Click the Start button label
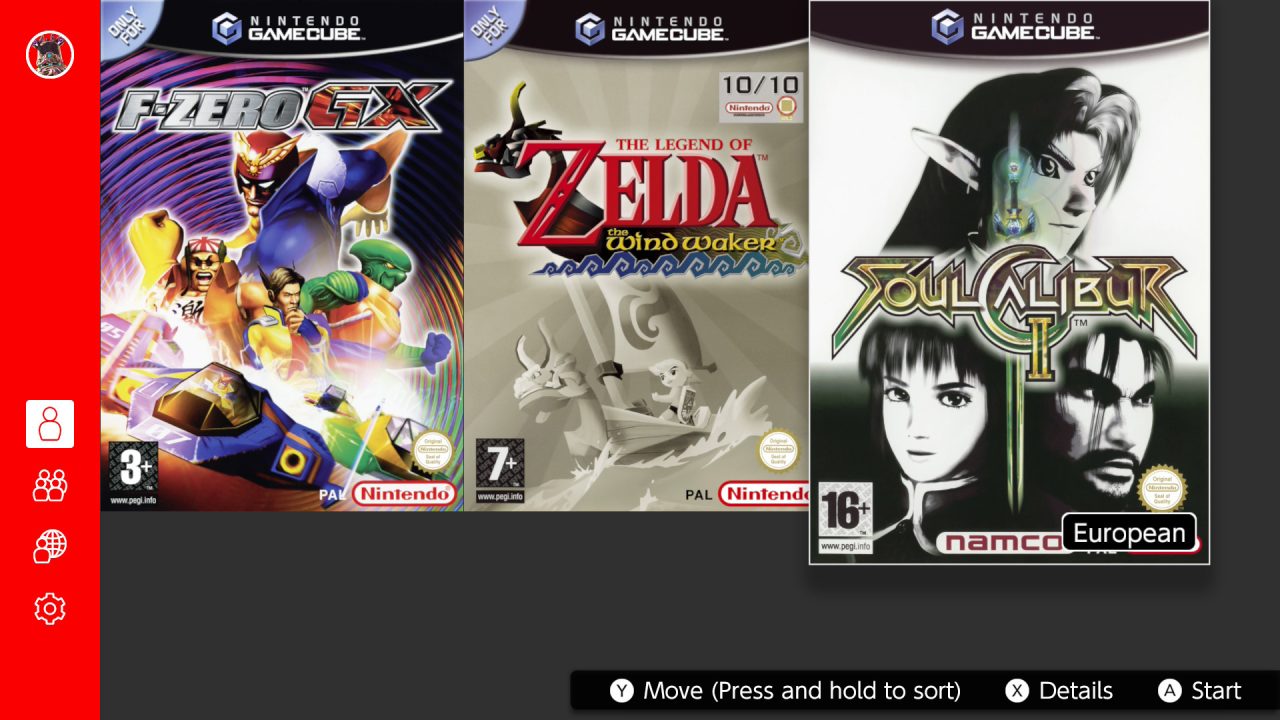This screenshot has width=1280, height=720. (1216, 691)
